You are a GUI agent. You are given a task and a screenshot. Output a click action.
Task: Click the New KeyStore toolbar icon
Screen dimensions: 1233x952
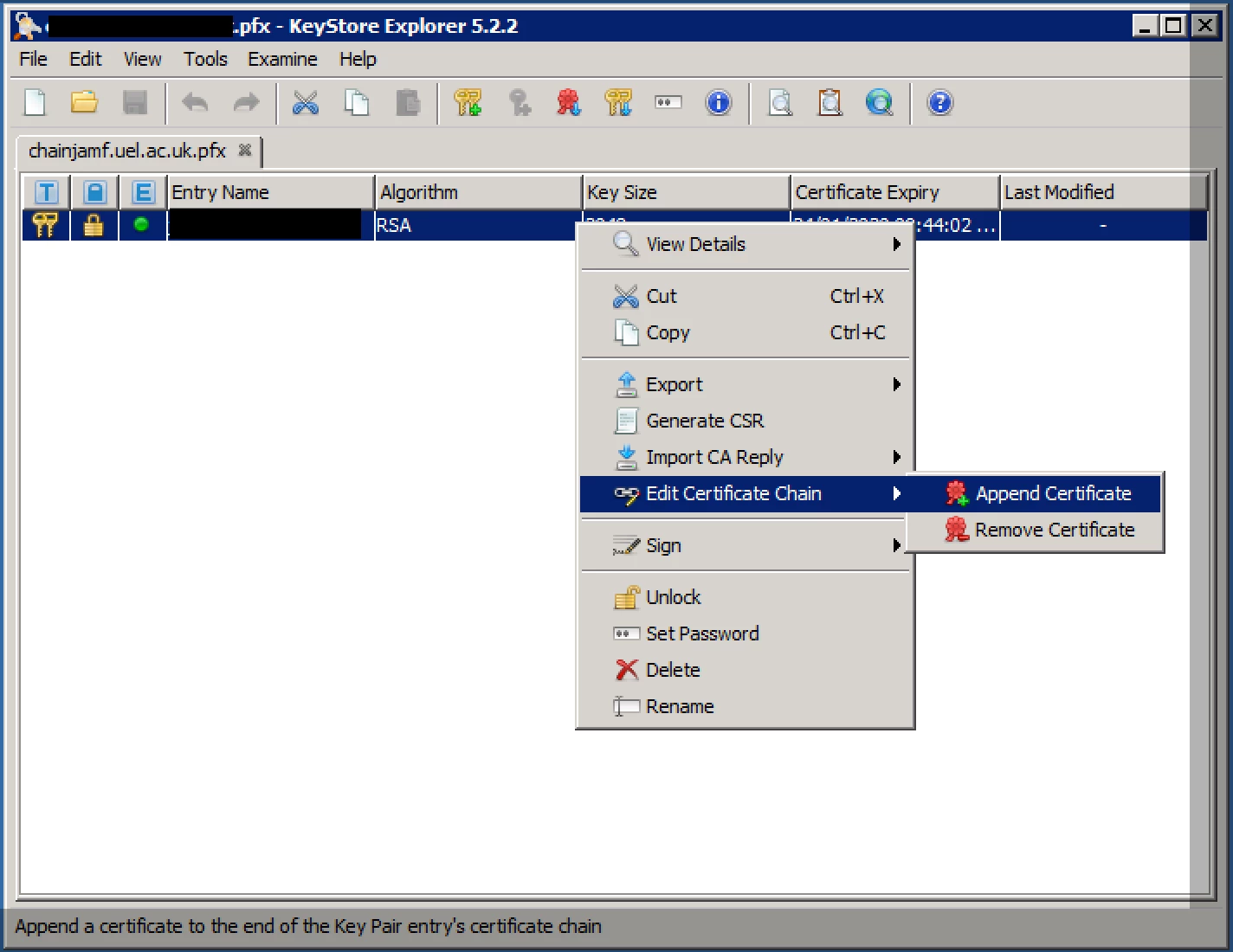(x=35, y=103)
